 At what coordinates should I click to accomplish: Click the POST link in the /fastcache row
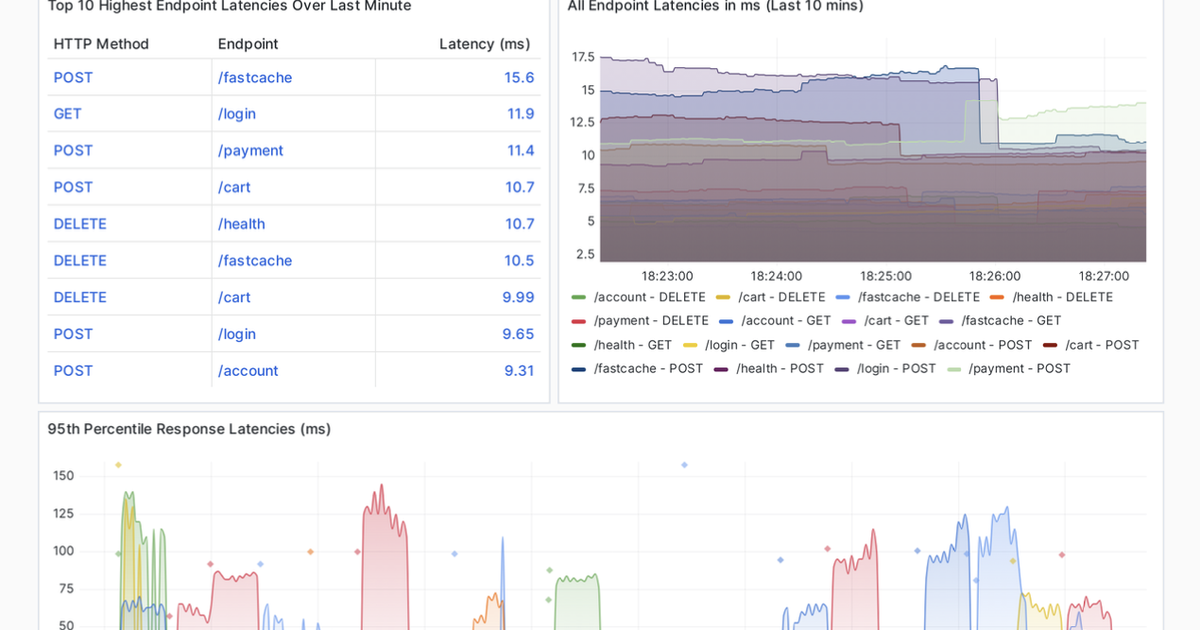[73, 77]
